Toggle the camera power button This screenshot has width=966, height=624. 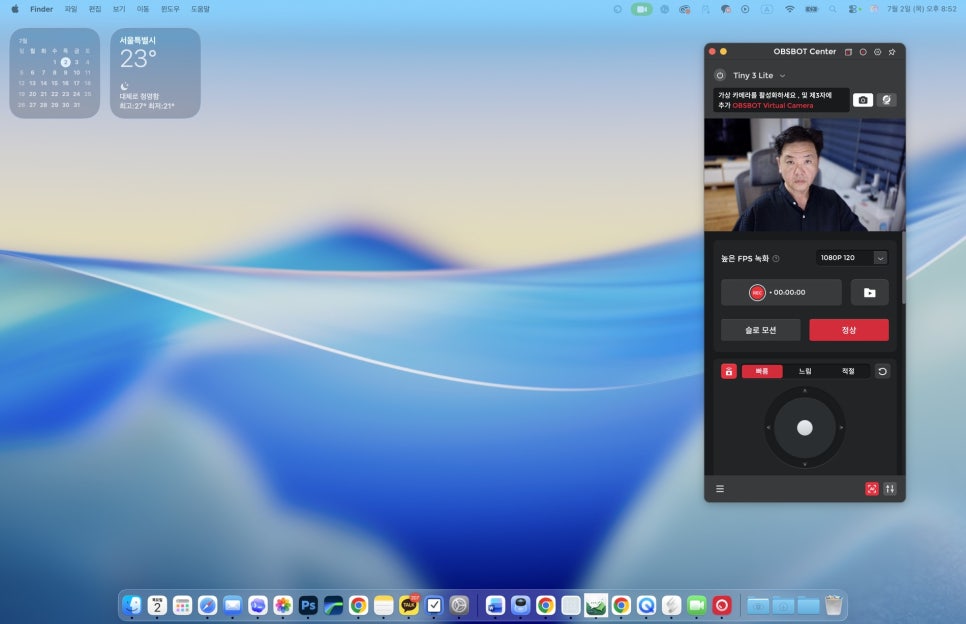720,75
